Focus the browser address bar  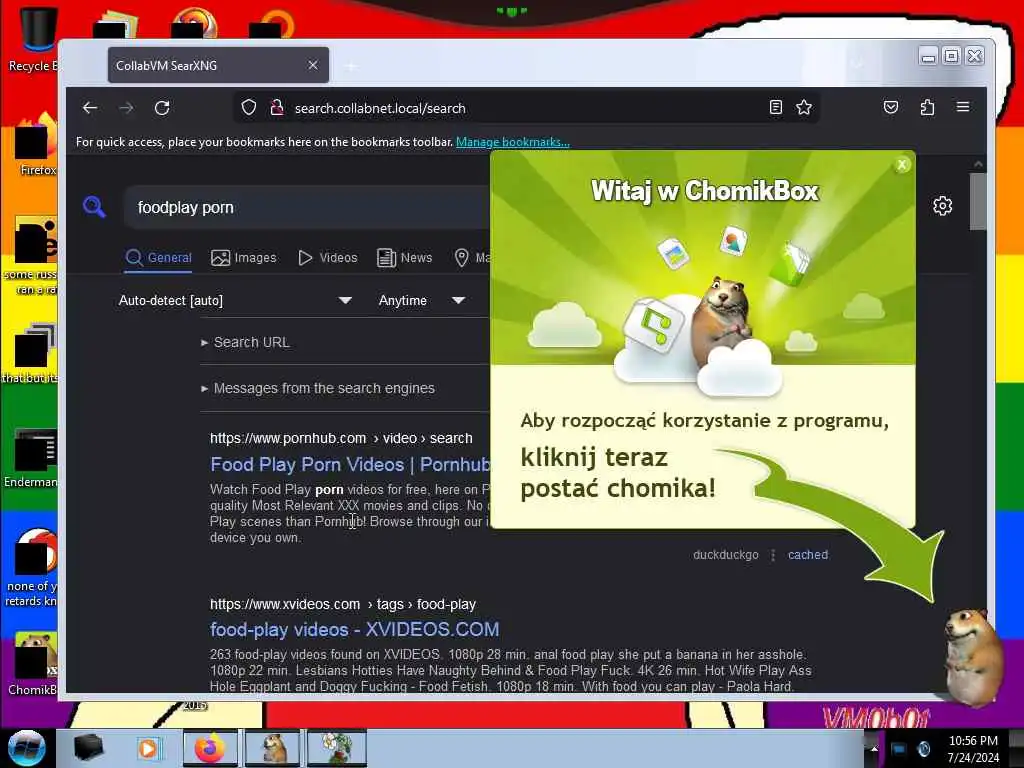(526, 108)
